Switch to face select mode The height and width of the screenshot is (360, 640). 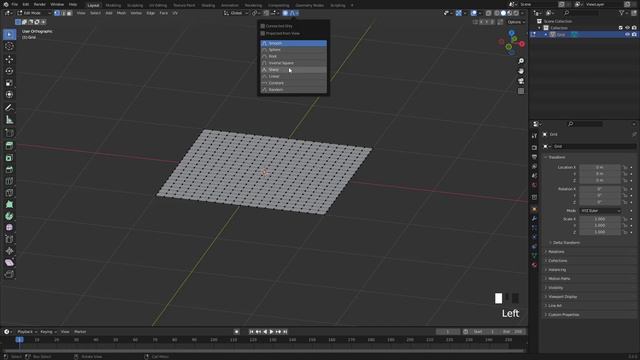point(69,13)
